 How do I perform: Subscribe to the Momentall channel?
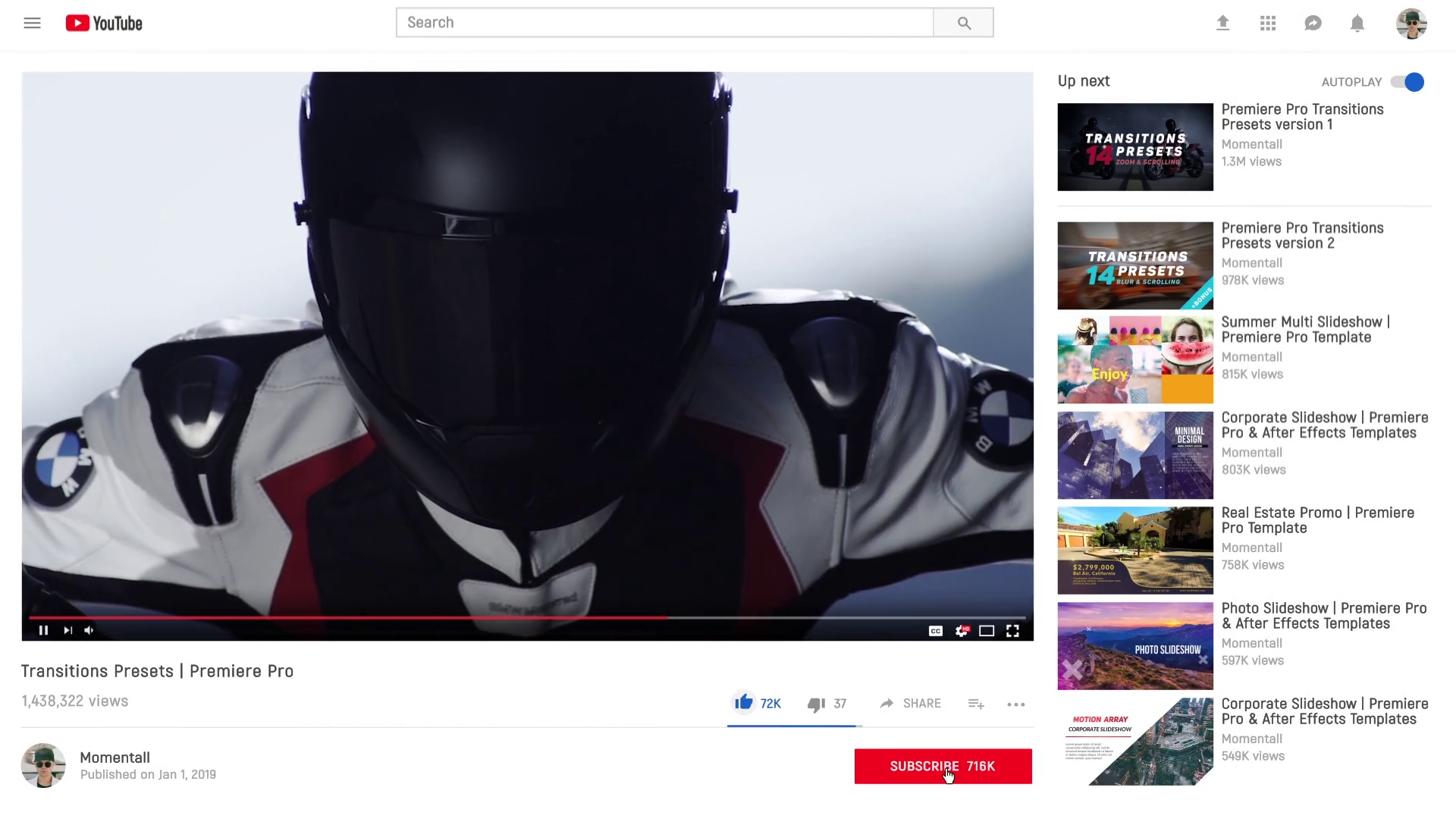coord(943,766)
